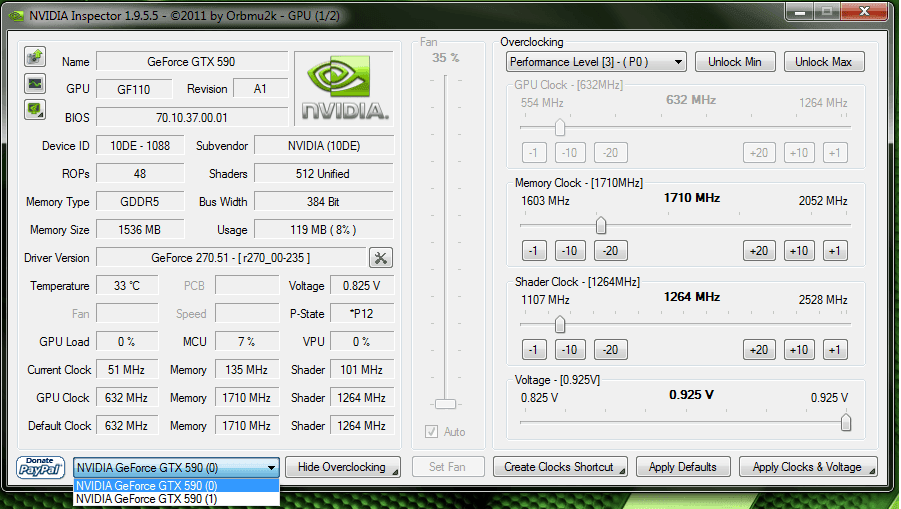901x509 pixels.
Task: Click Memory Clock +1 button
Action: (835, 251)
